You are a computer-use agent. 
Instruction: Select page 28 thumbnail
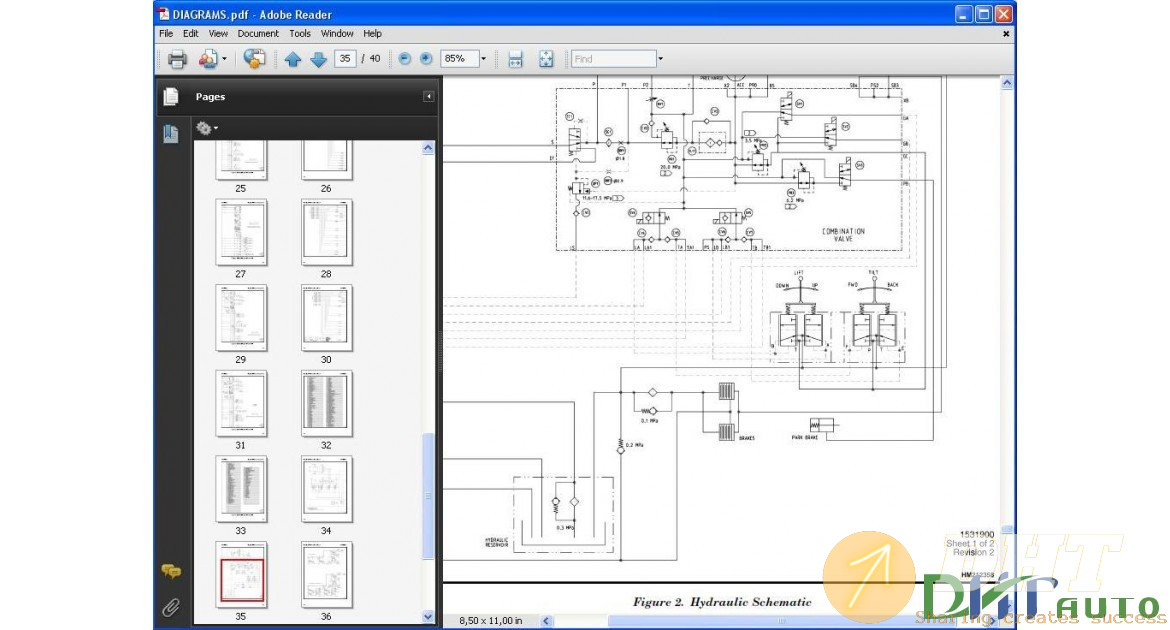point(326,232)
